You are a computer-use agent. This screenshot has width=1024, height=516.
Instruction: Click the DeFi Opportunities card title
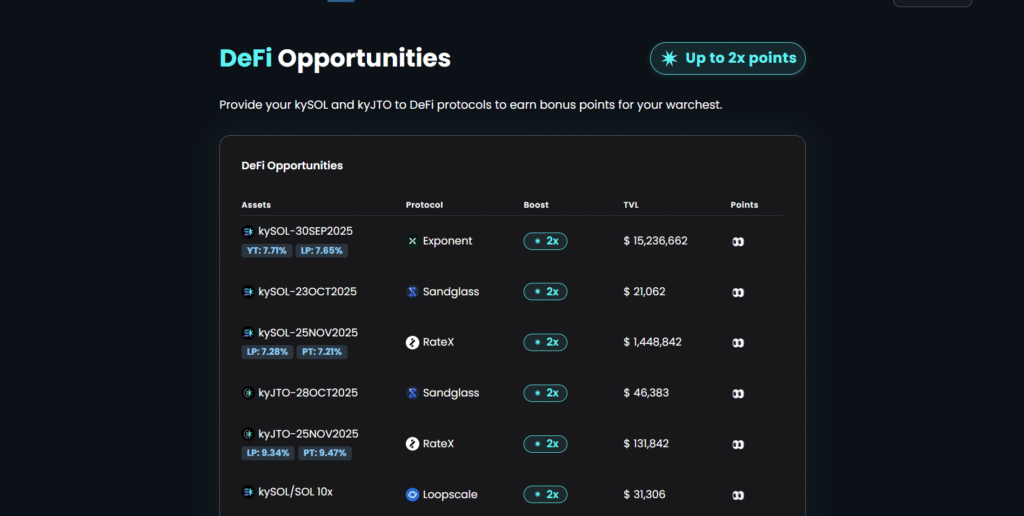(x=292, y=166)
